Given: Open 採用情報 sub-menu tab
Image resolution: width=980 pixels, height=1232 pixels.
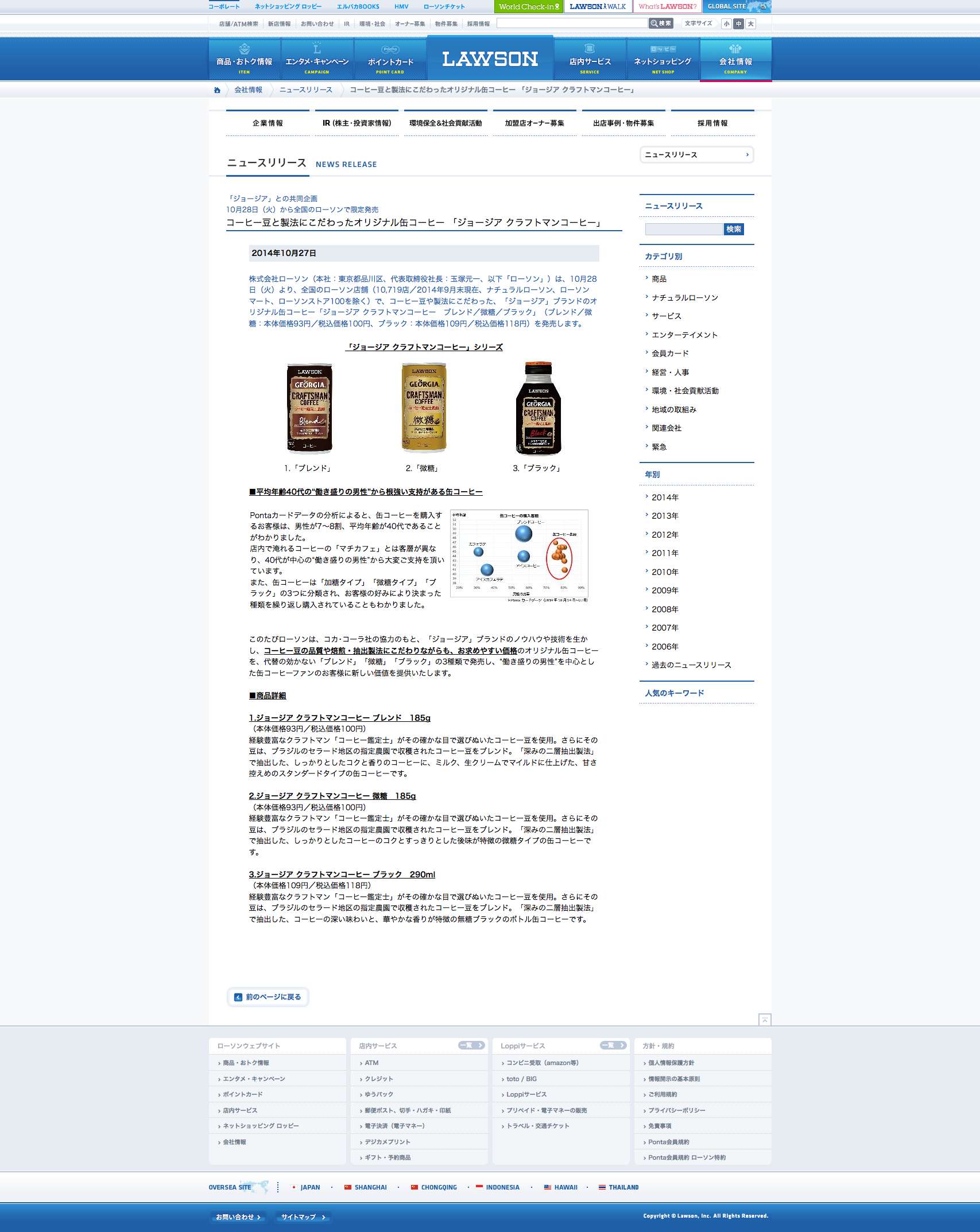Looking at the screenshot, I should coord(712,123).
